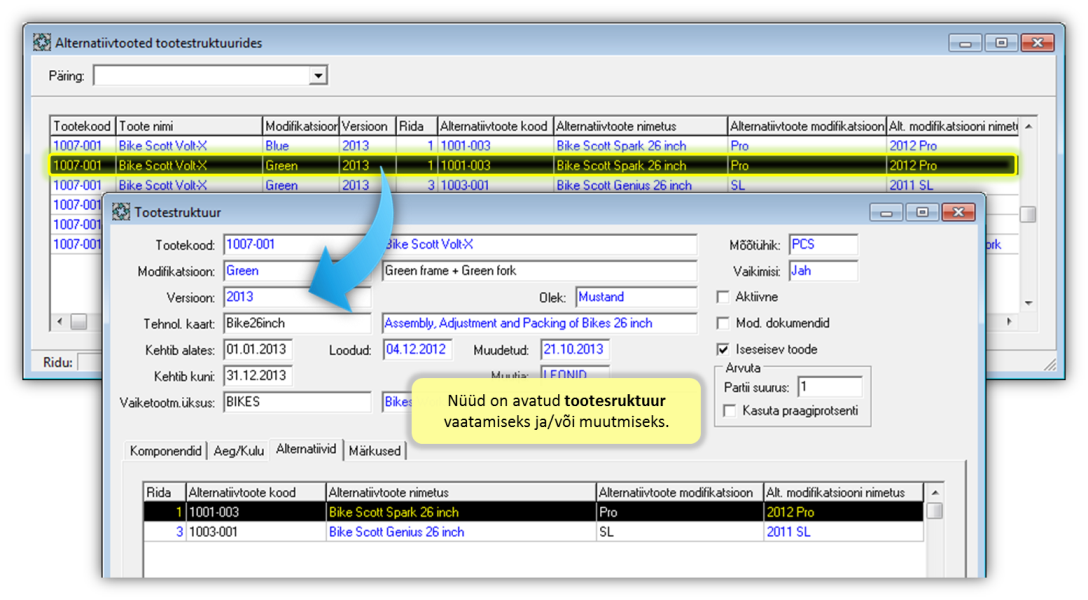Switch to the Aeg/Kulu tab
Screen dimensions: 1088x600
[x=239, y=451]
